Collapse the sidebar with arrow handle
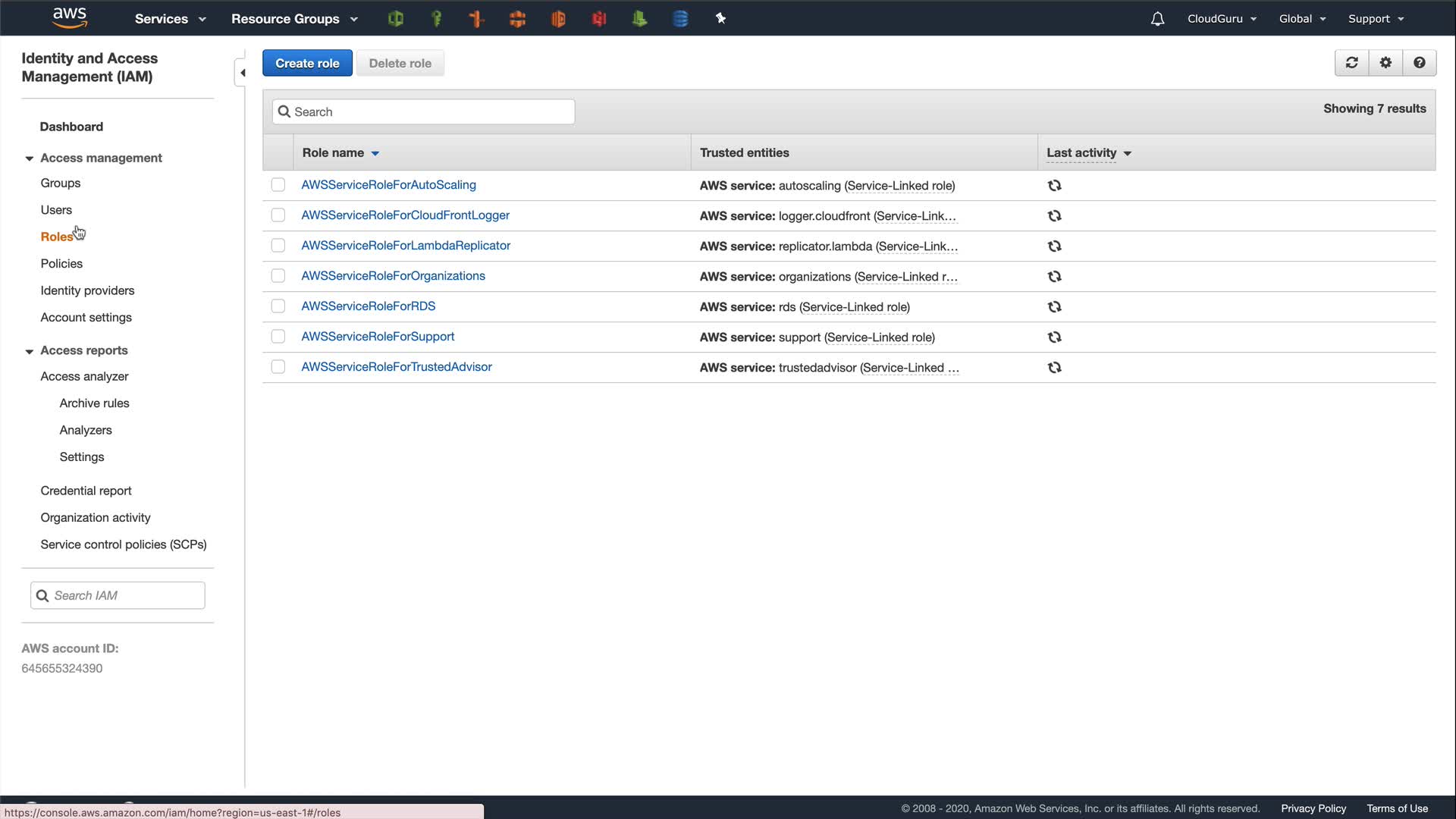Image resolution: width=1456 pixels, height=819 pixels. pyautogui.click(x=242, y=73)
